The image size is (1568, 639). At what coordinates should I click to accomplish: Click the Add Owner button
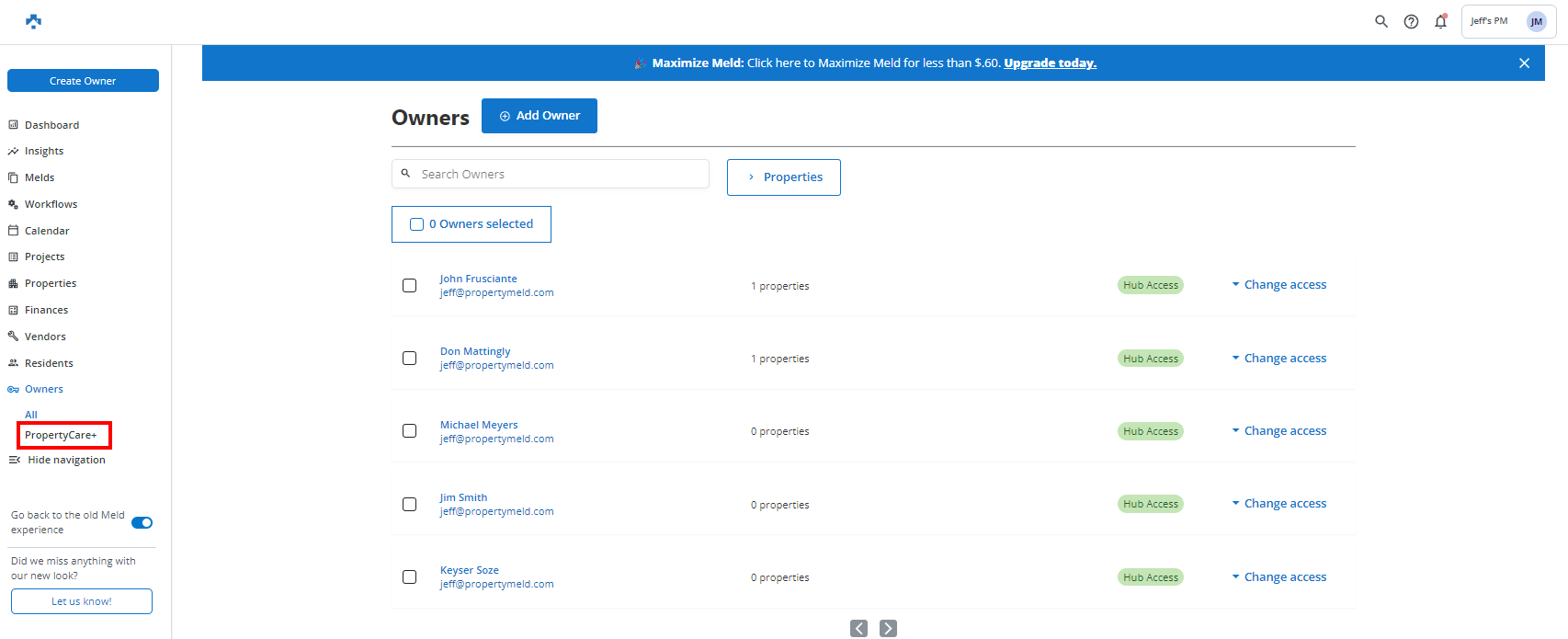[539, 116]
